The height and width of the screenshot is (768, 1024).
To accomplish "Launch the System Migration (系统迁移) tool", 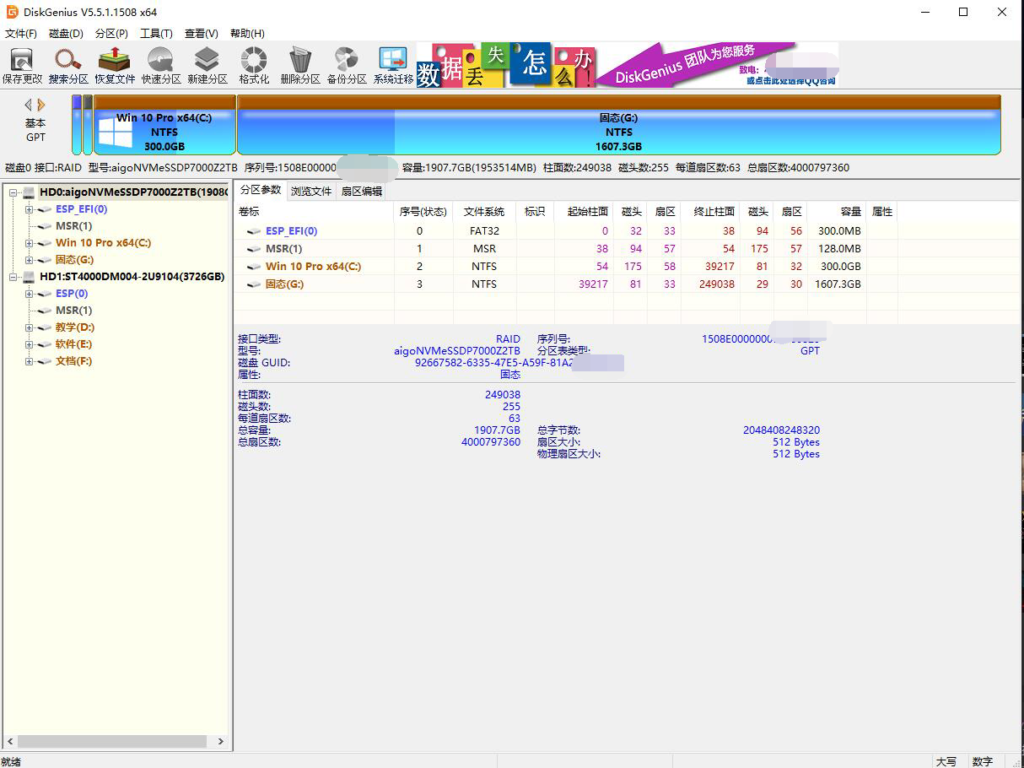I will (x=393, y=65).
